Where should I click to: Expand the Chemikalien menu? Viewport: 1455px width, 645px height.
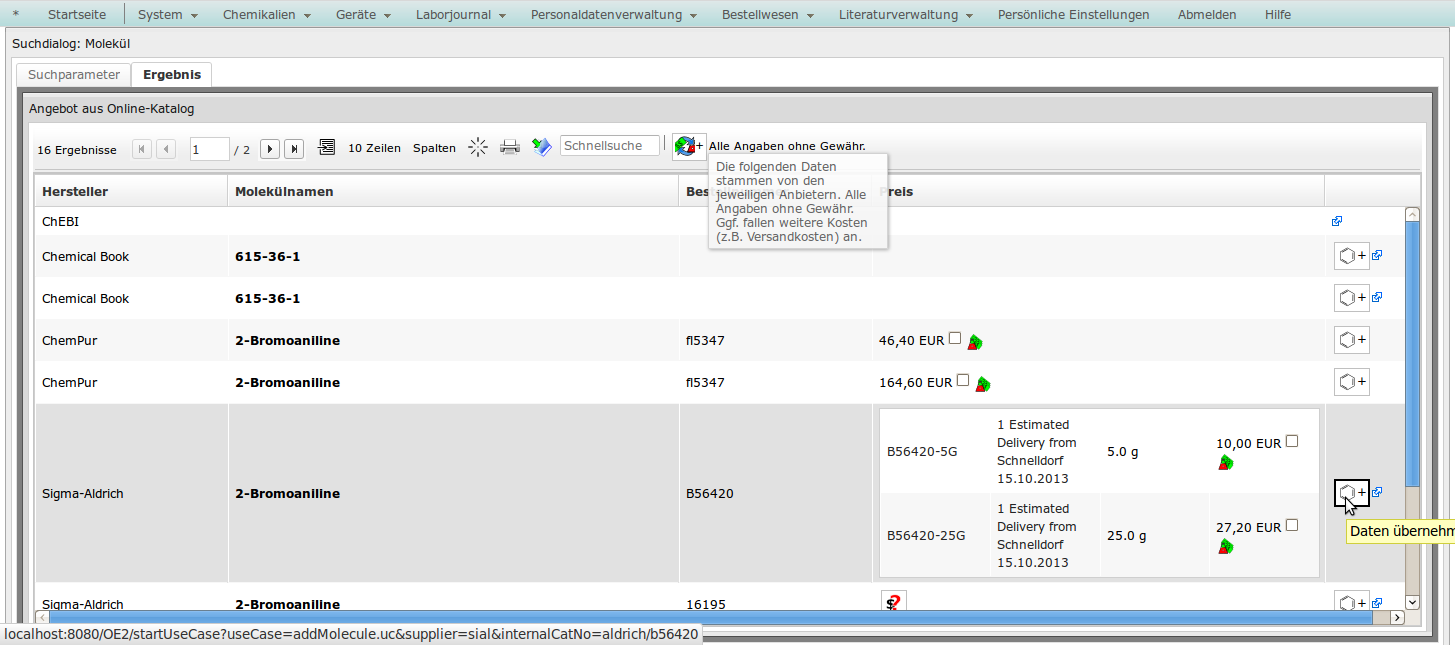(267, 15)
